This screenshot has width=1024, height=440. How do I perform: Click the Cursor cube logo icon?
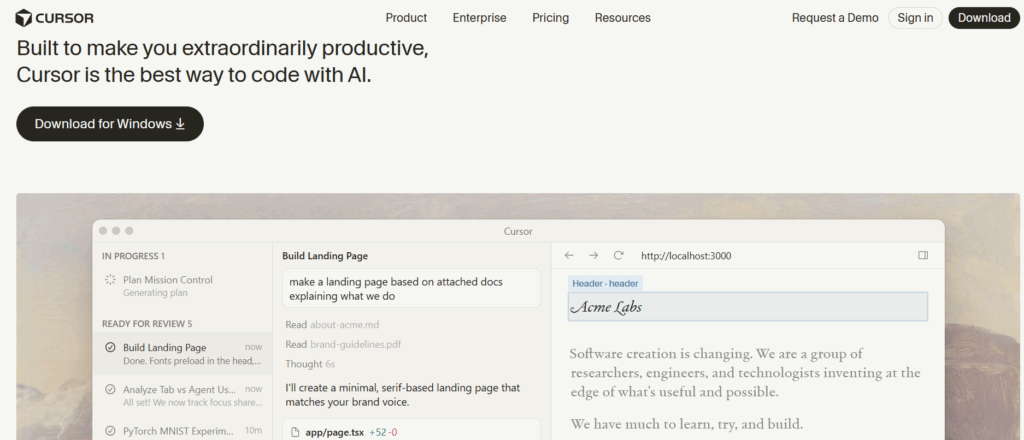pos(24,18)
